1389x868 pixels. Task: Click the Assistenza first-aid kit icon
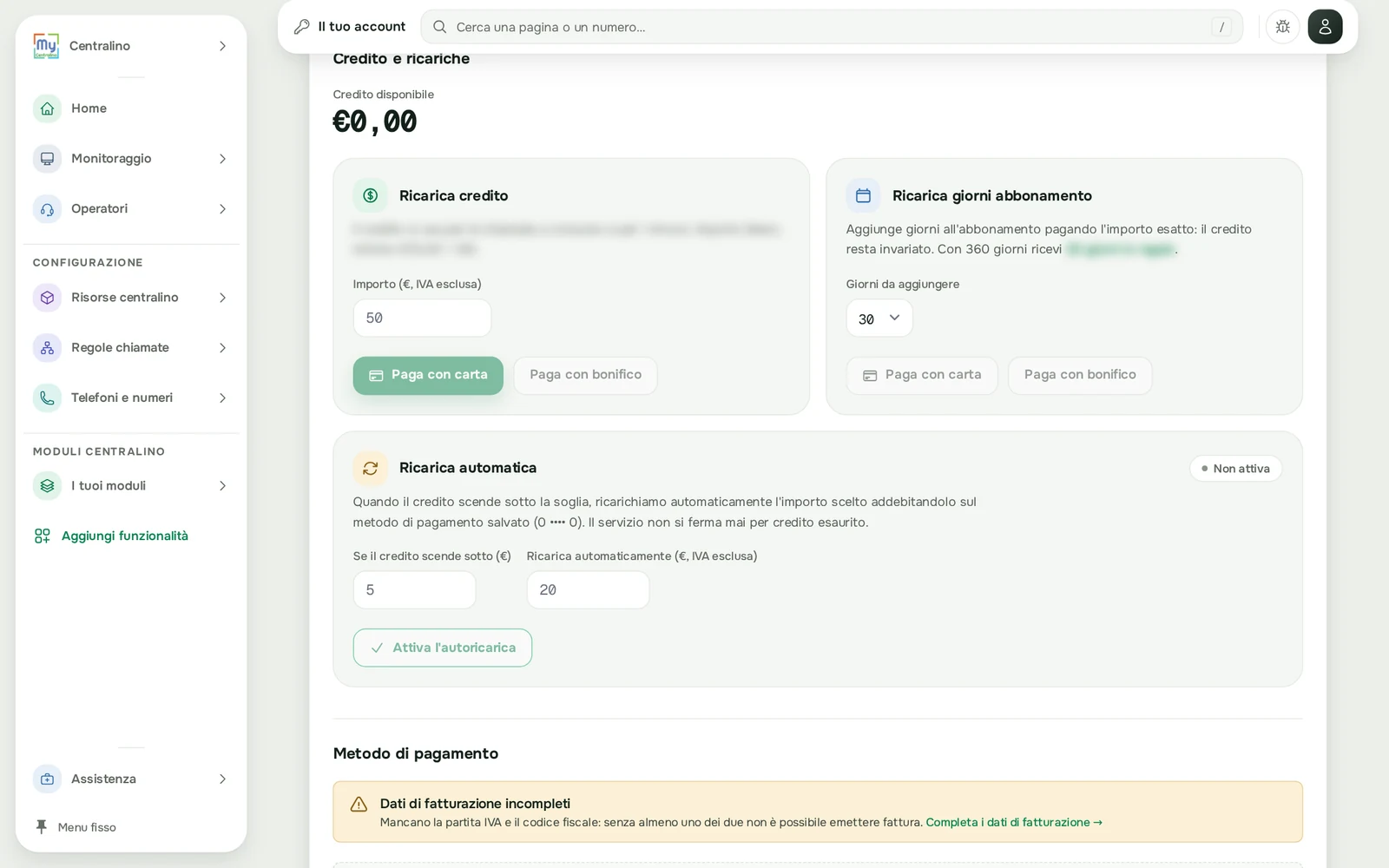click(47, 779)
